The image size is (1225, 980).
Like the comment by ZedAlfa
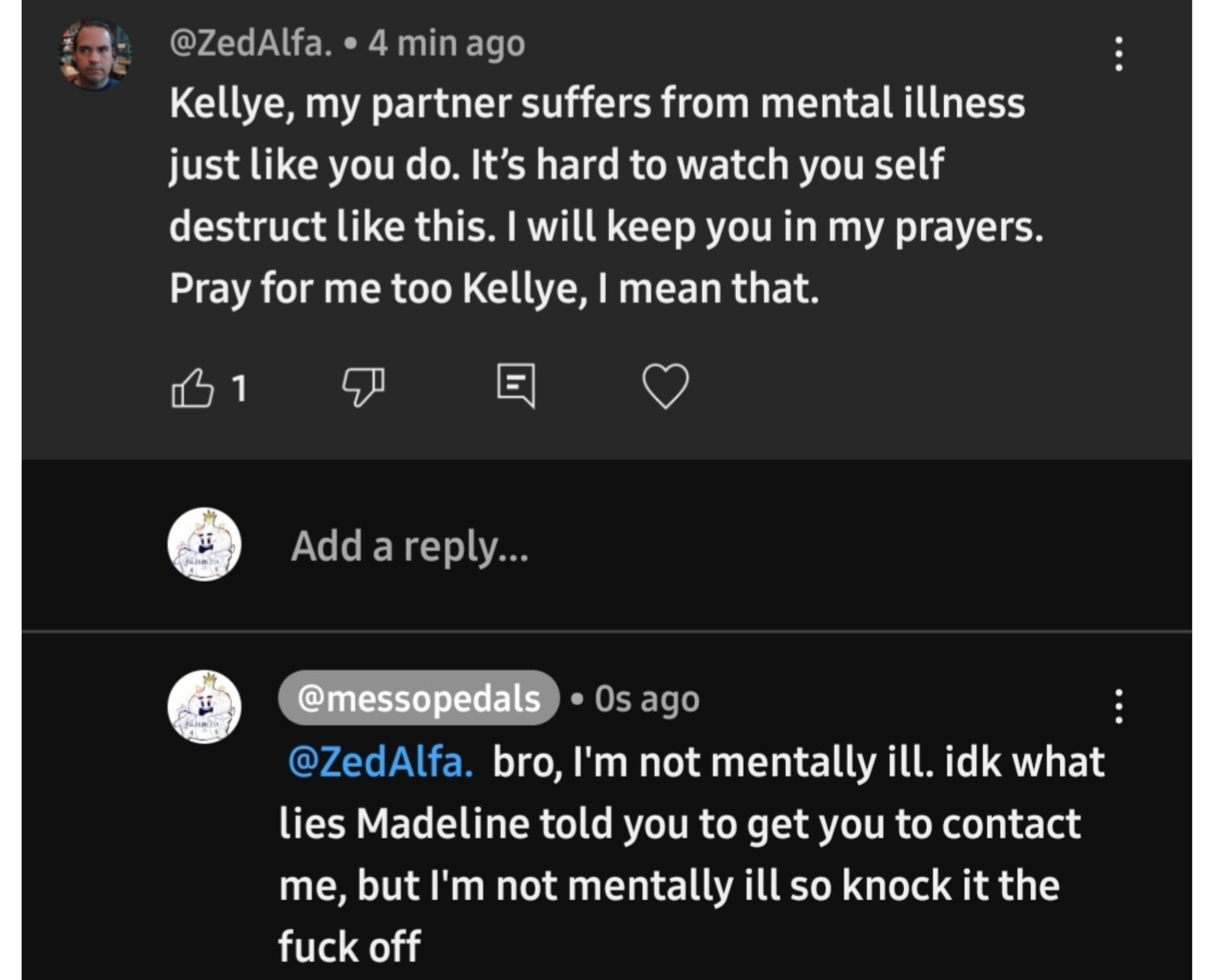point(192,388)
